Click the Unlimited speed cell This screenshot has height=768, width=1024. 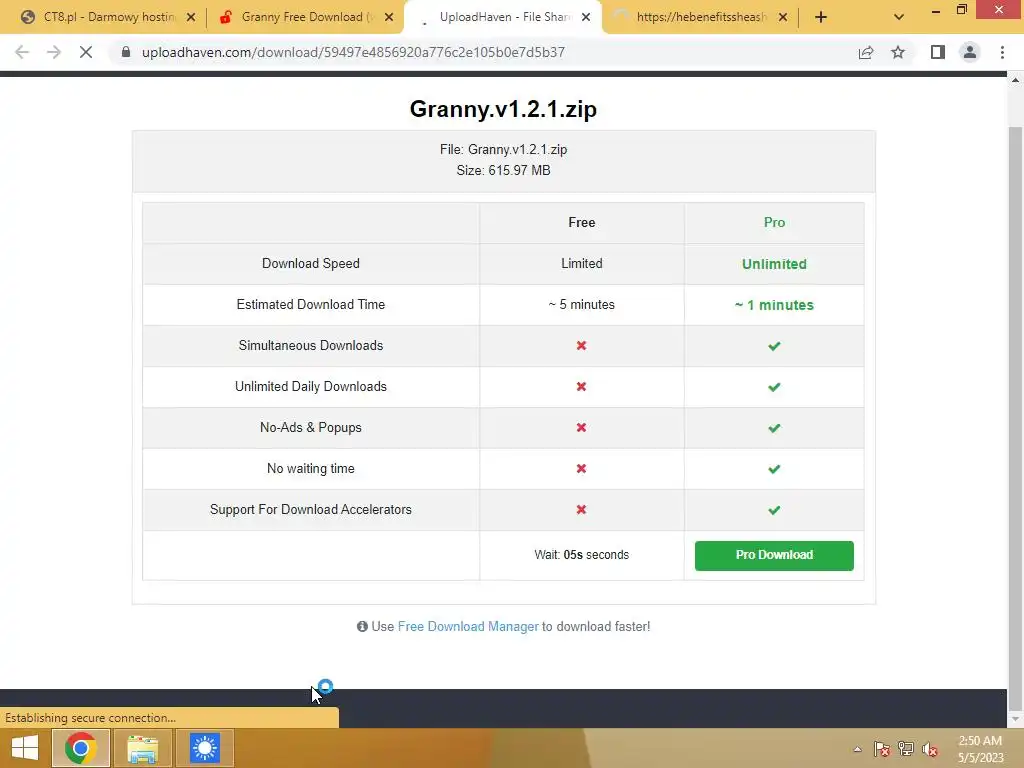774,264
